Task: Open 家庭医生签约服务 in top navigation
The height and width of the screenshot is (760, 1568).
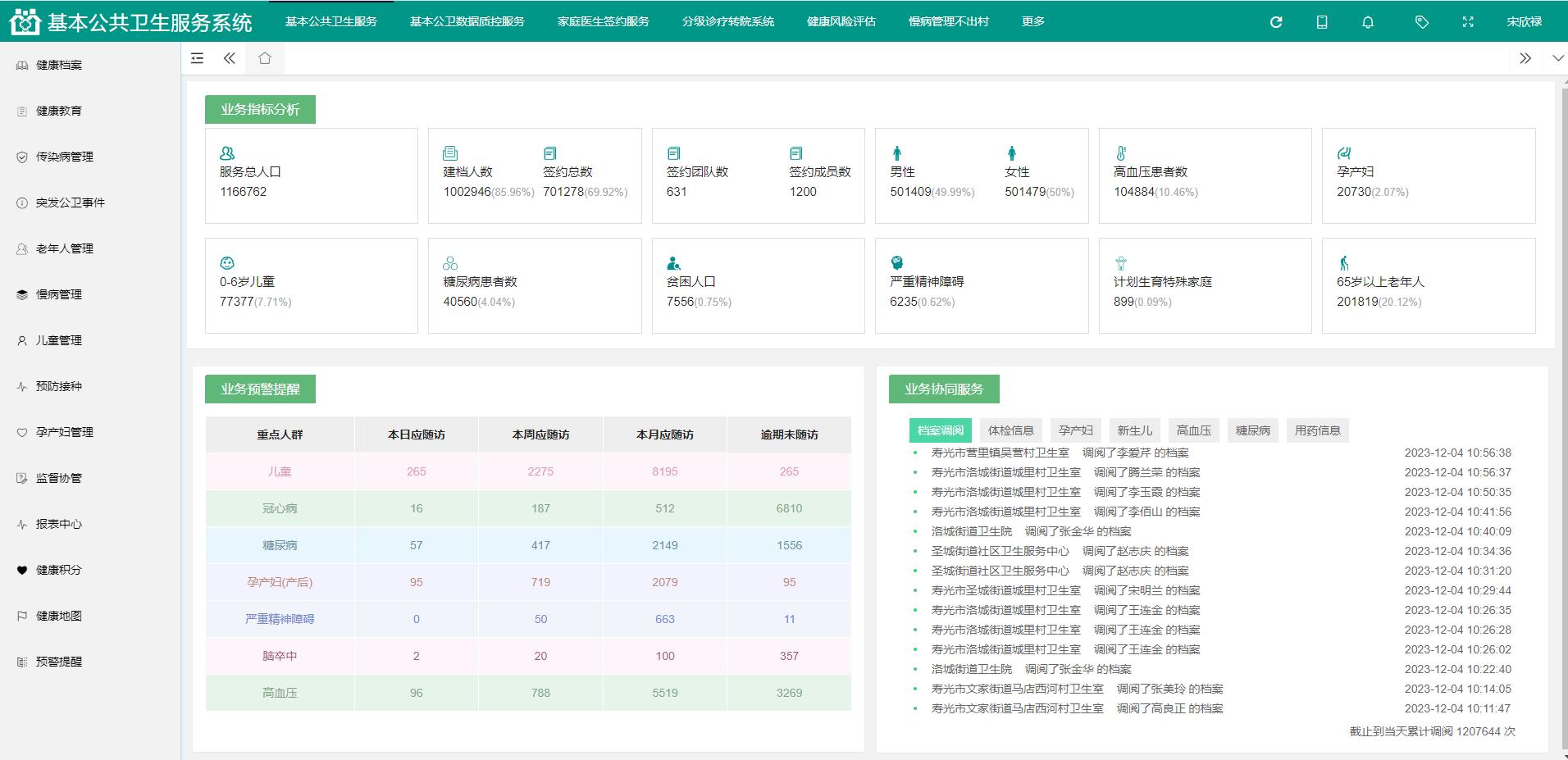Action: [x=603, y=21]
